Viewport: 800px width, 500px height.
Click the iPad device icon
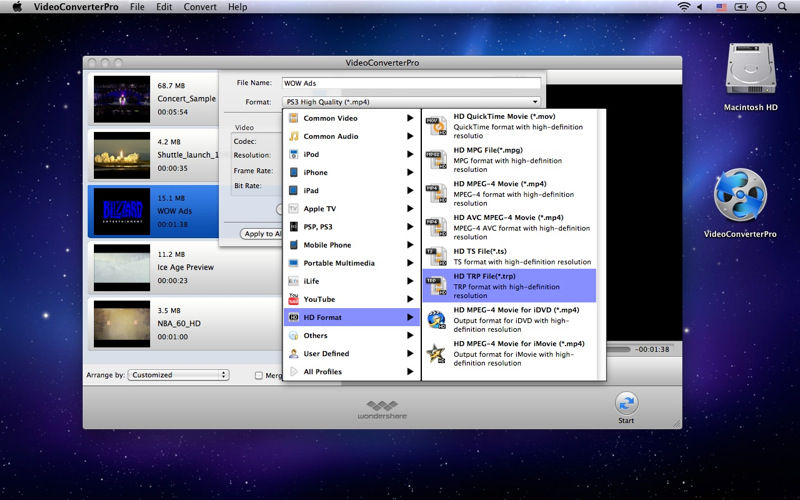(293, 190)
